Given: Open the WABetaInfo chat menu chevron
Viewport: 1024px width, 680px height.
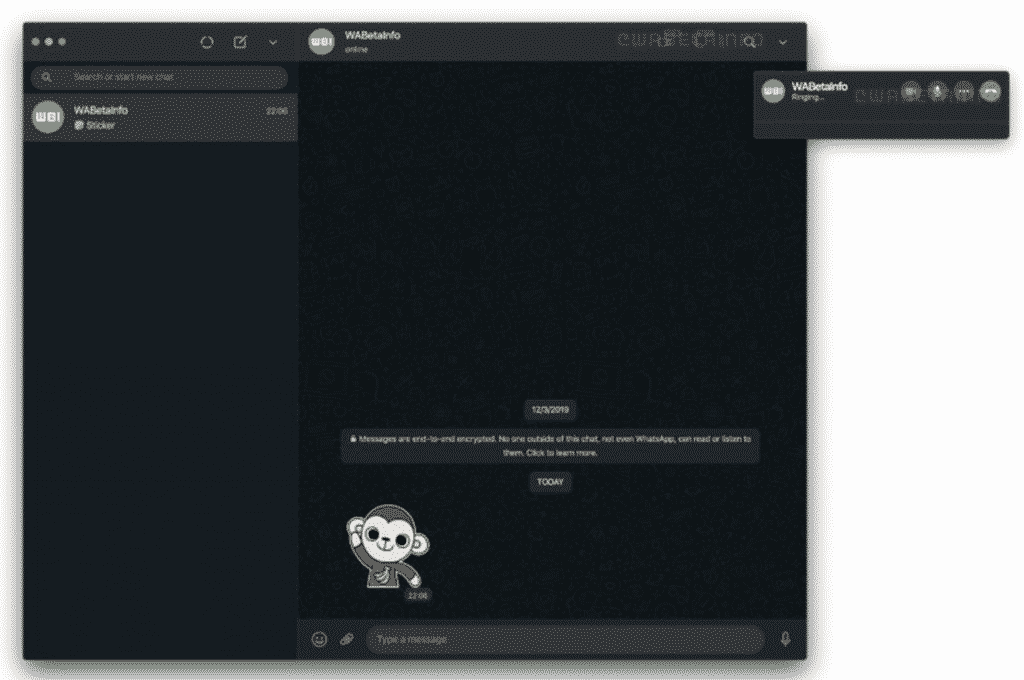Looking at the screenshot, I should coord(783,43).
